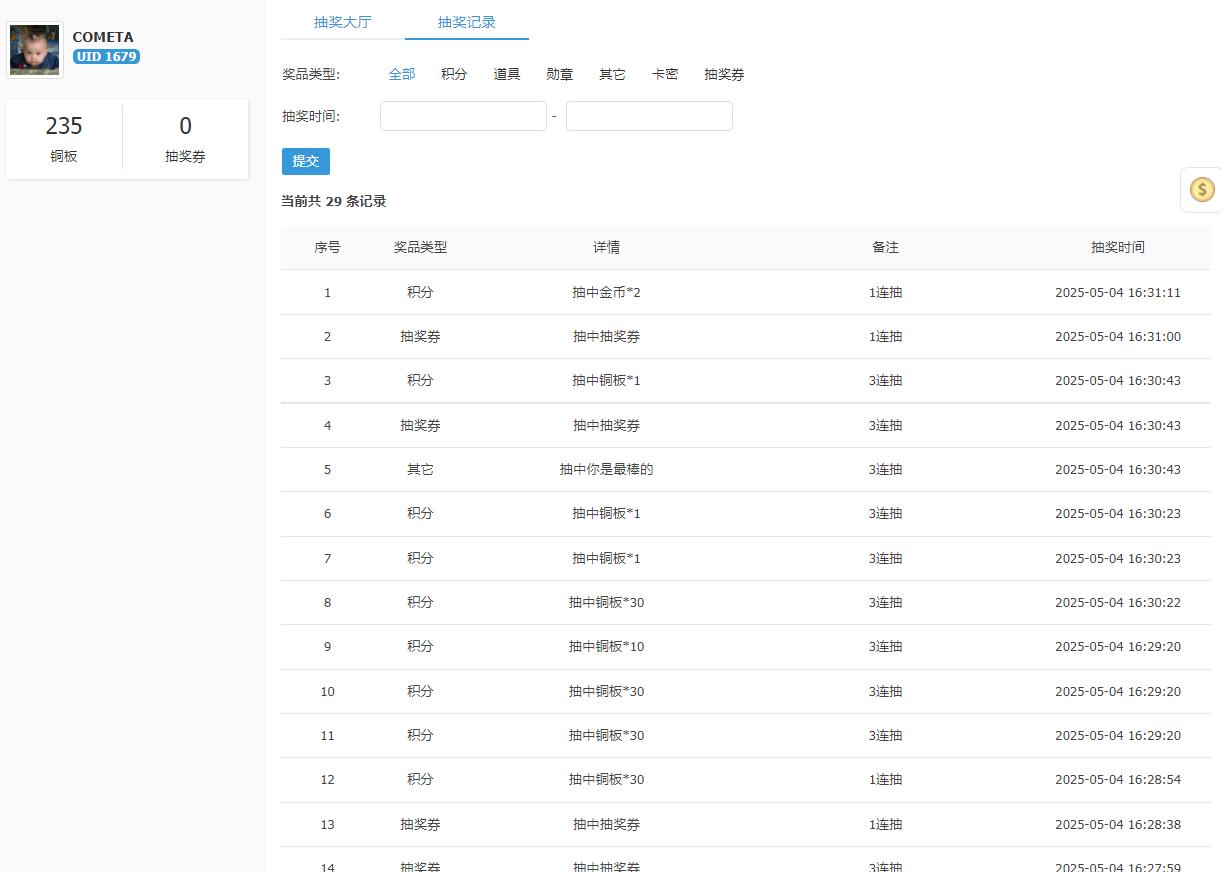
Task: Click the end date input field
Action: tap(649, 115)
